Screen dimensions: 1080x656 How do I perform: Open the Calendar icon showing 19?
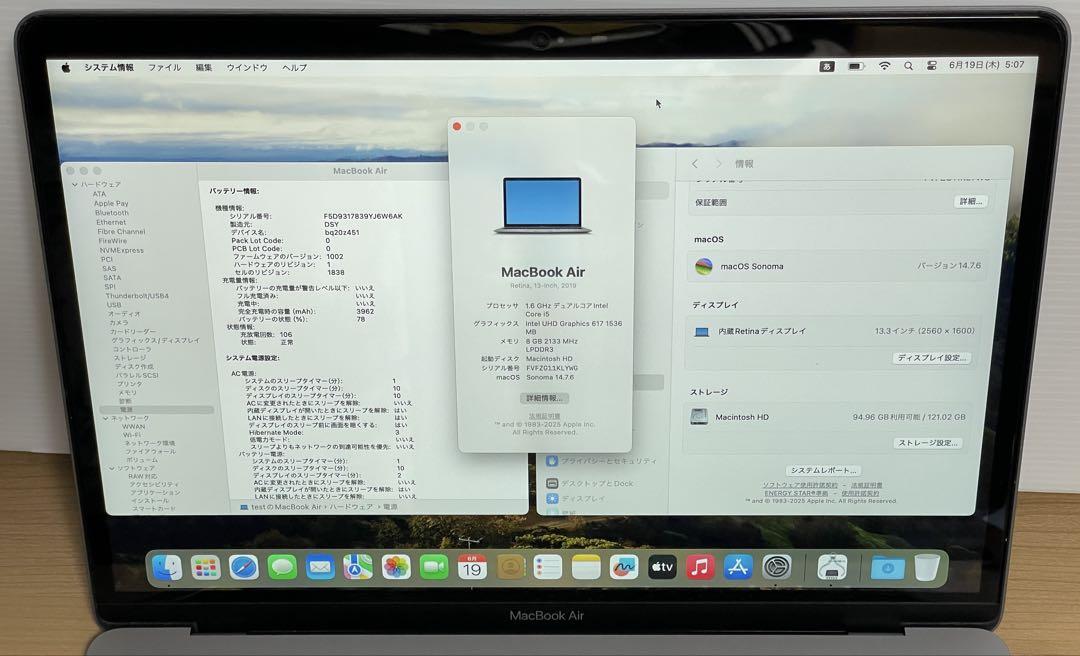pyautogui.click(x=472, y=567)
